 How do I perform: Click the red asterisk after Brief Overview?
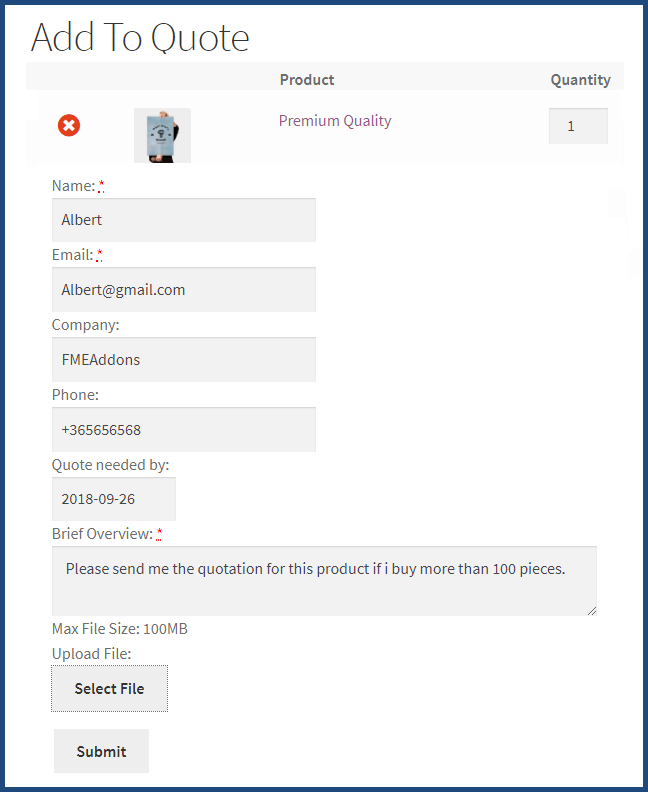(159, 534)
